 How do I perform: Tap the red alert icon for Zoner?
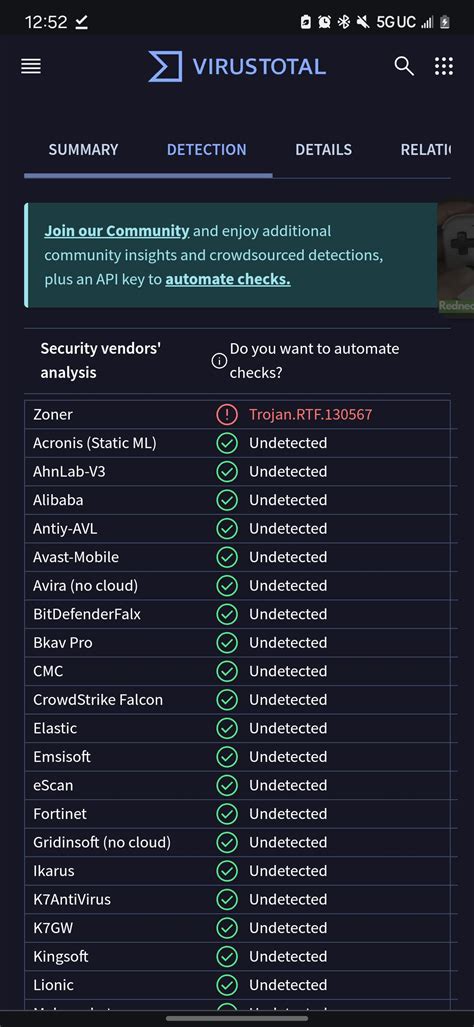[227, 415]
